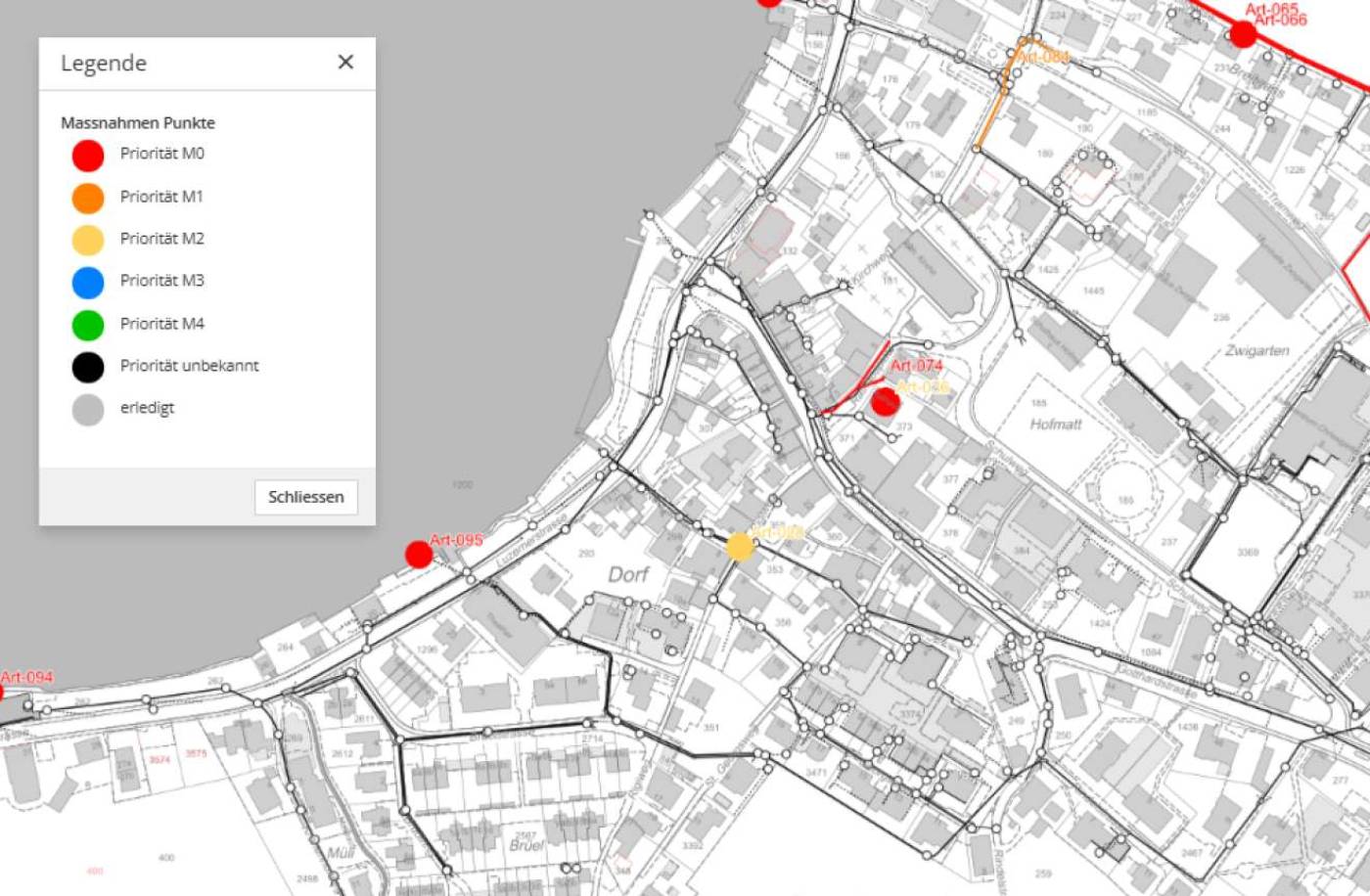Click the blue Priorität M3 legend circle
This screenshot has width=1370, height=896.
click(x=88, y=283)
